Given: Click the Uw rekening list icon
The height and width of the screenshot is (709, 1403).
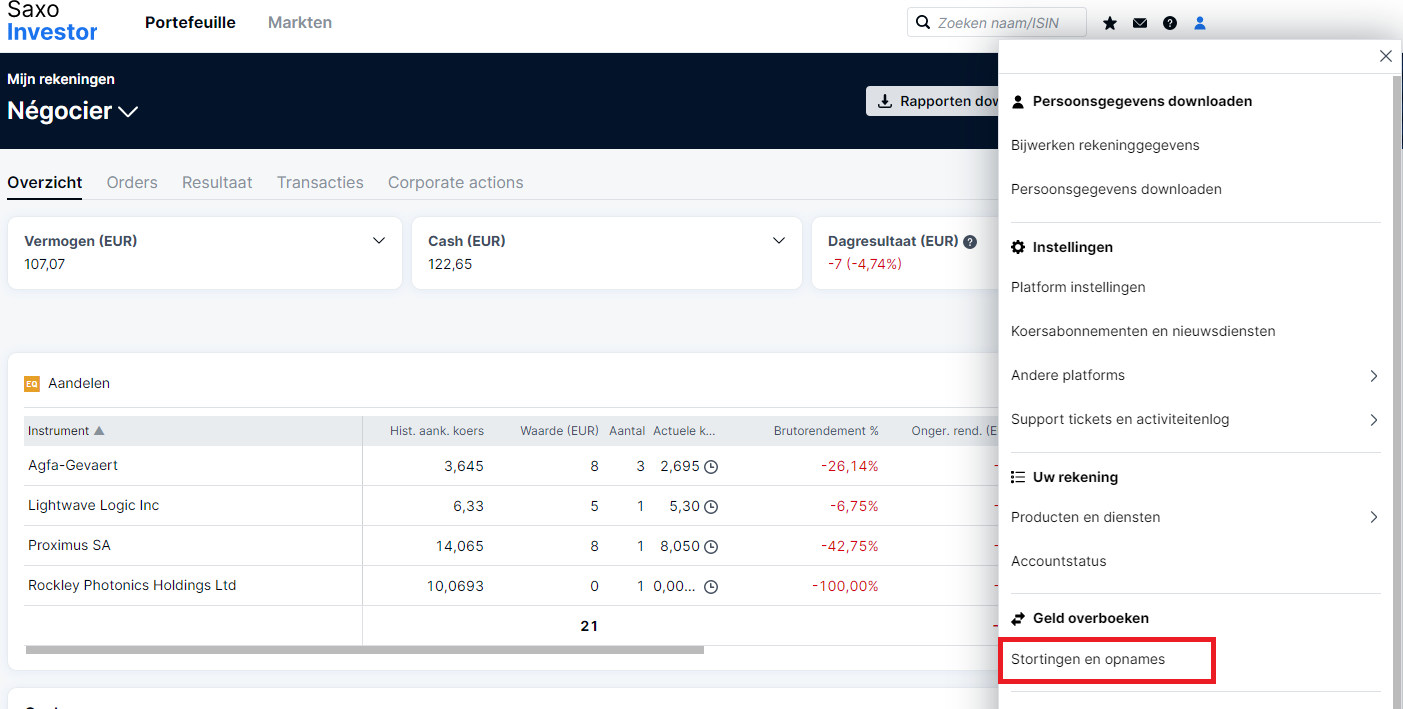Looking at the screenshot, I should [x=1018, y=477].
